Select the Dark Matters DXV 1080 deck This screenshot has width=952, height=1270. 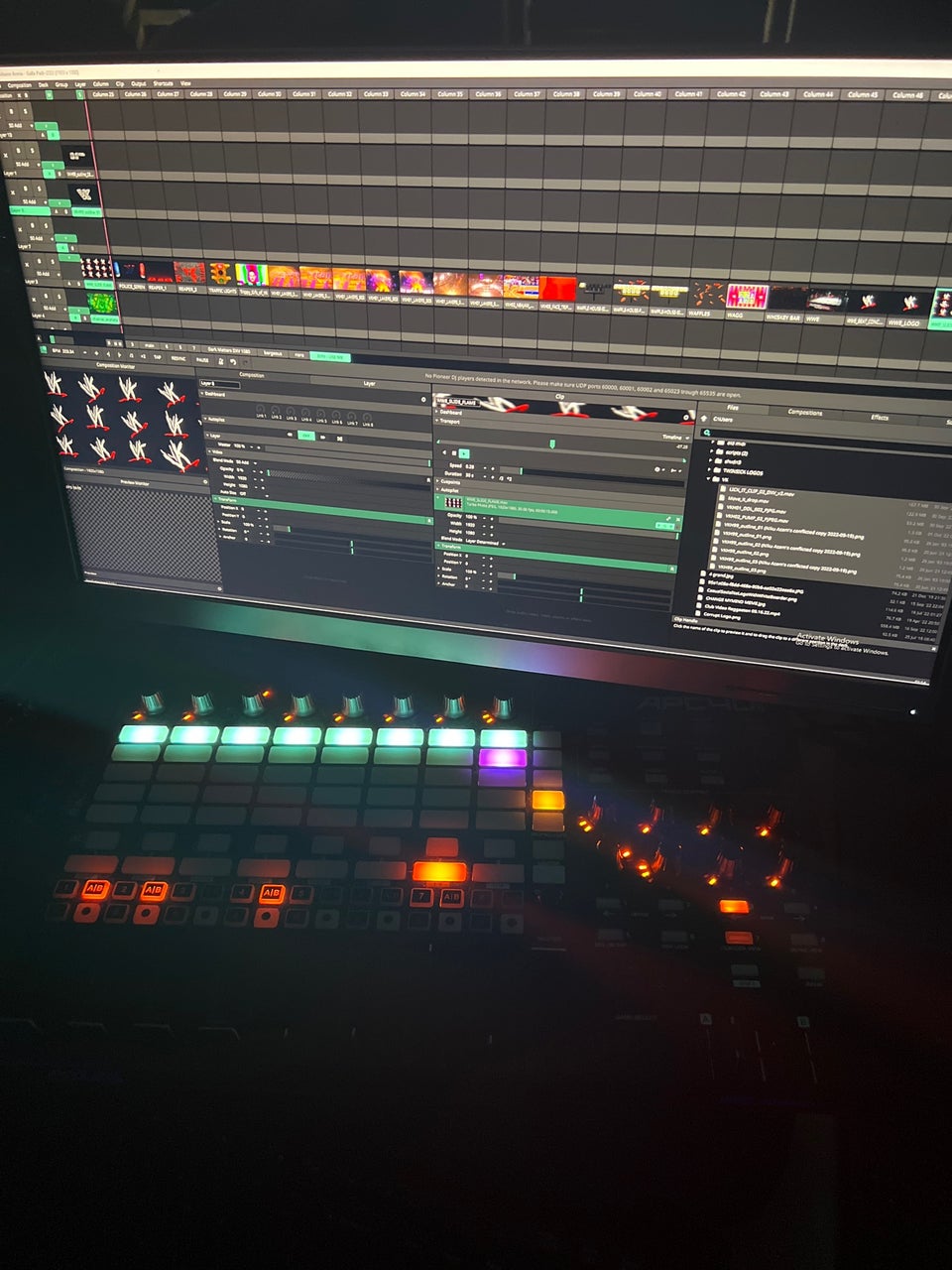[229, 350]
